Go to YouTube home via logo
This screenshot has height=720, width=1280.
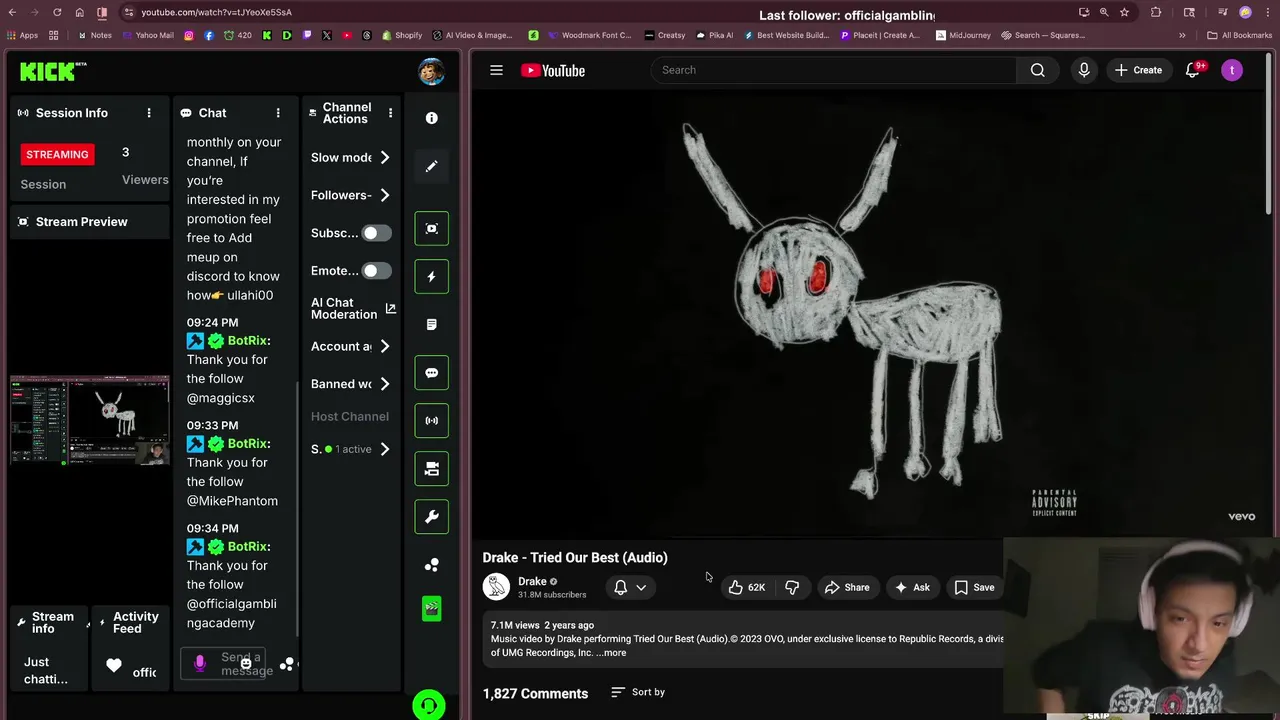[x=553, y=70]
